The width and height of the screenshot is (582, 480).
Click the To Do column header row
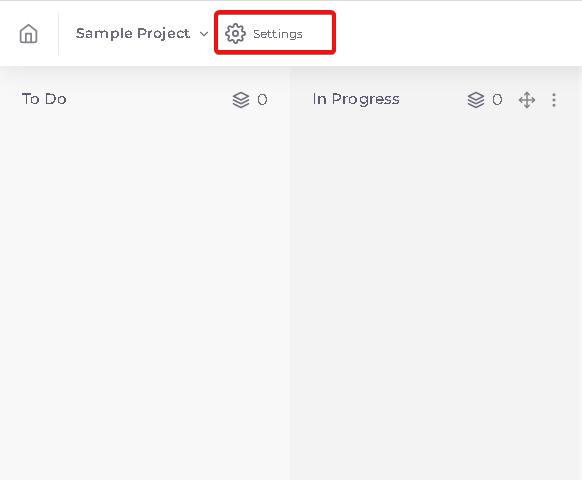tap(145, 99)
